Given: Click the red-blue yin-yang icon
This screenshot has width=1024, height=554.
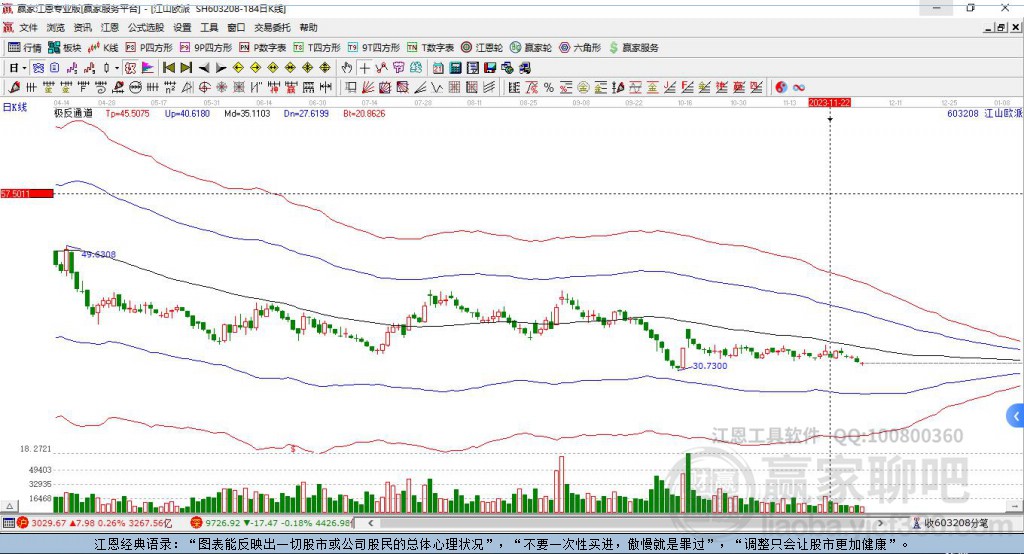Looking at the screenshot, I should (x=780, y=87).
